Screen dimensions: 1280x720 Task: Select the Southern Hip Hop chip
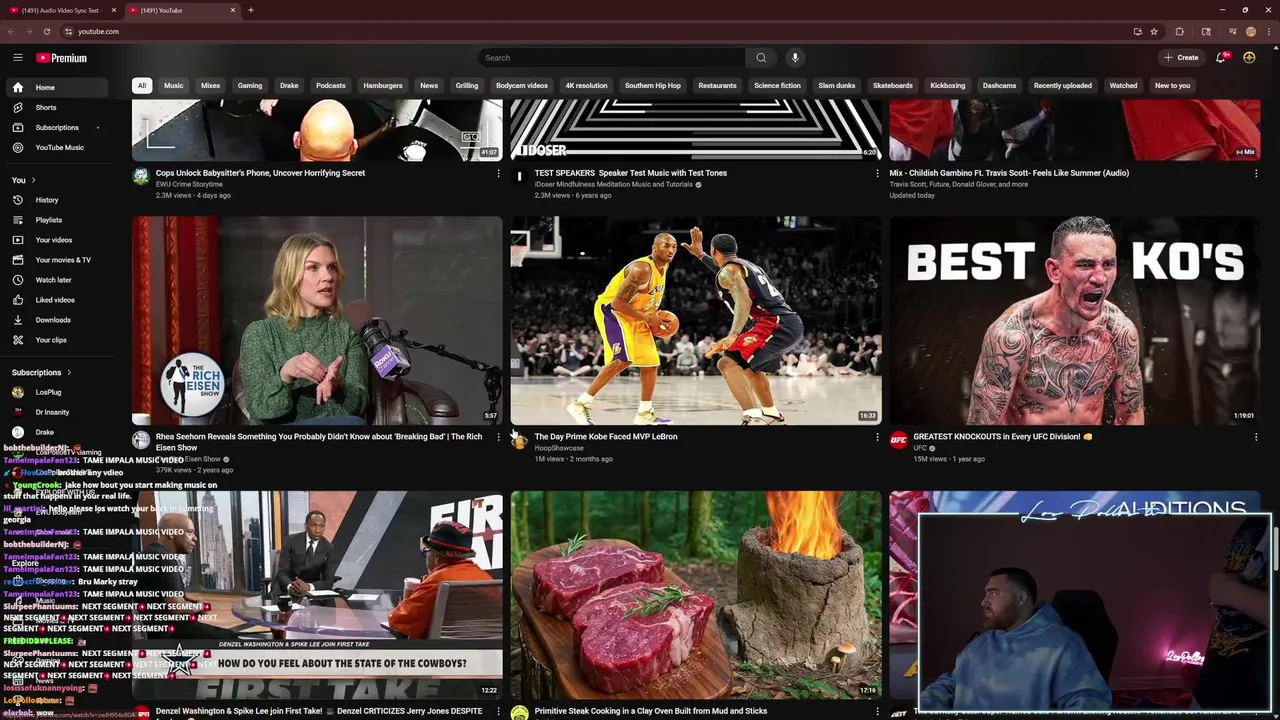(653, 86)
